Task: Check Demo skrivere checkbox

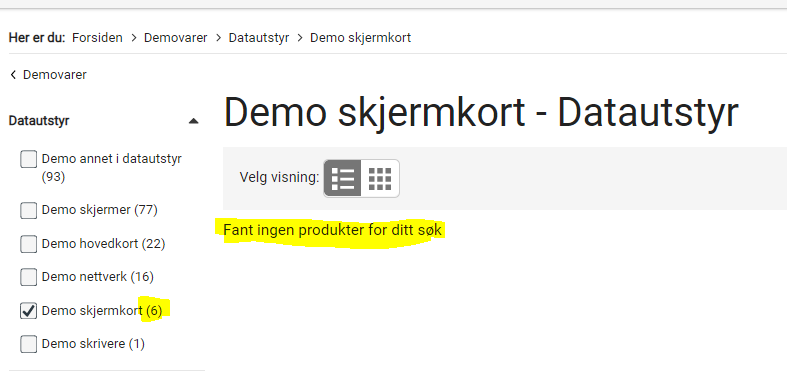Action: coord(28,344)
